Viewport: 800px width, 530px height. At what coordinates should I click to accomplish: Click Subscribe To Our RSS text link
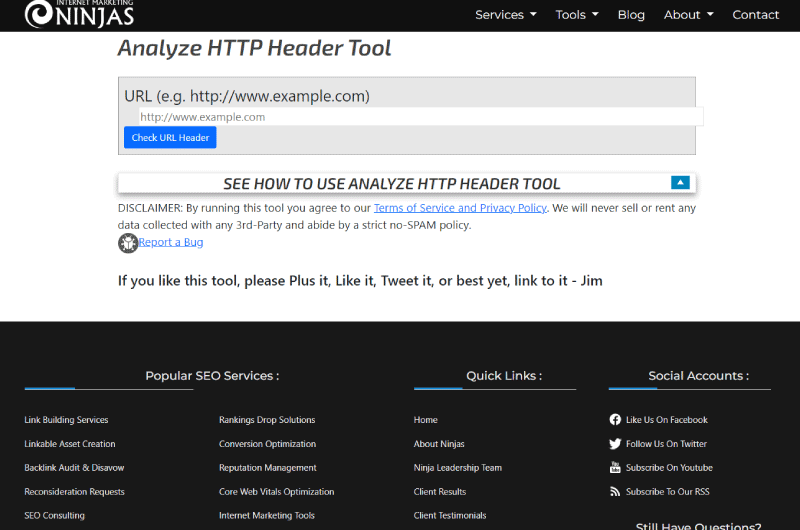pos(668,491)
